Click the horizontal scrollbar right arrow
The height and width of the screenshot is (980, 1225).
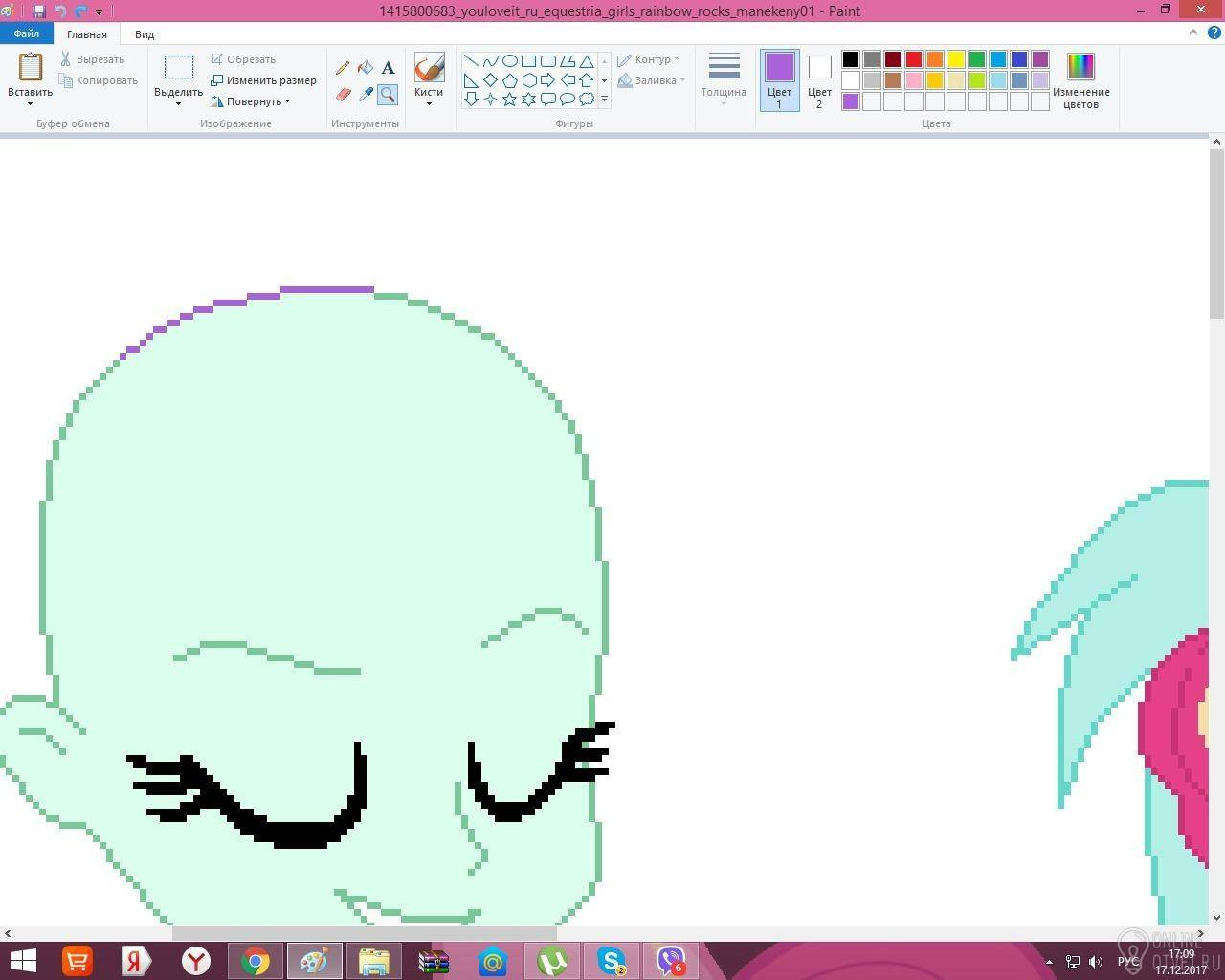[1201, 933]
